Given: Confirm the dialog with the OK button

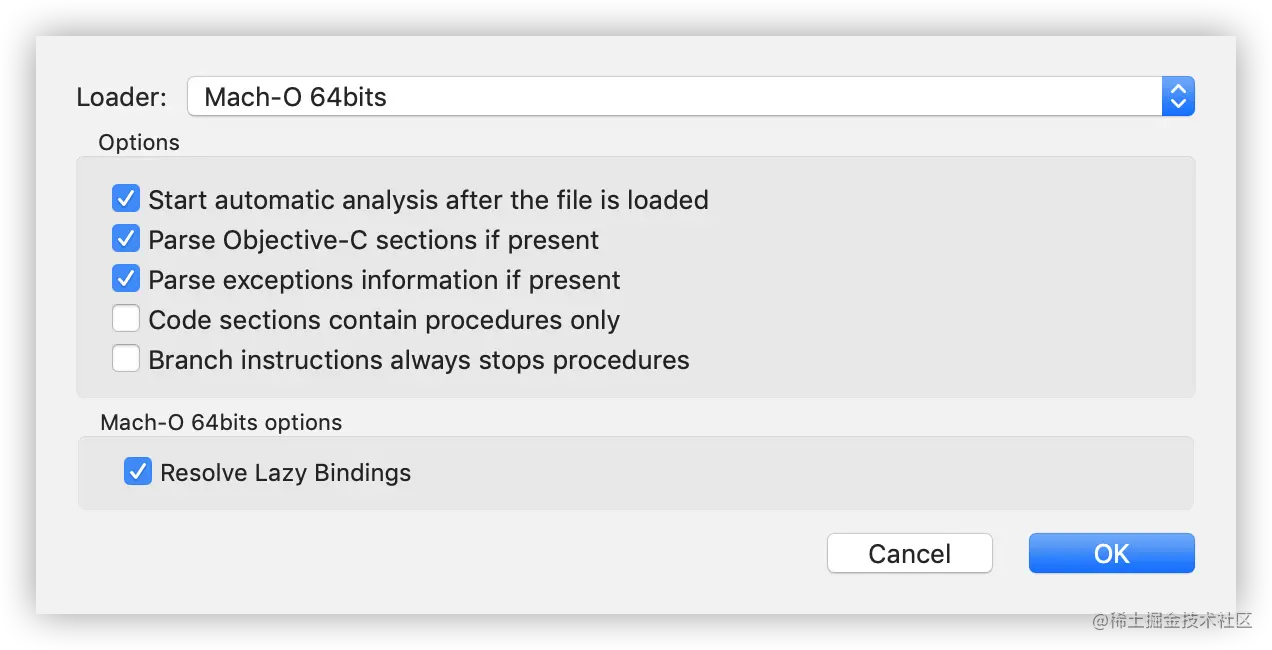Looking at the screenshot, I should (1111, 553).
